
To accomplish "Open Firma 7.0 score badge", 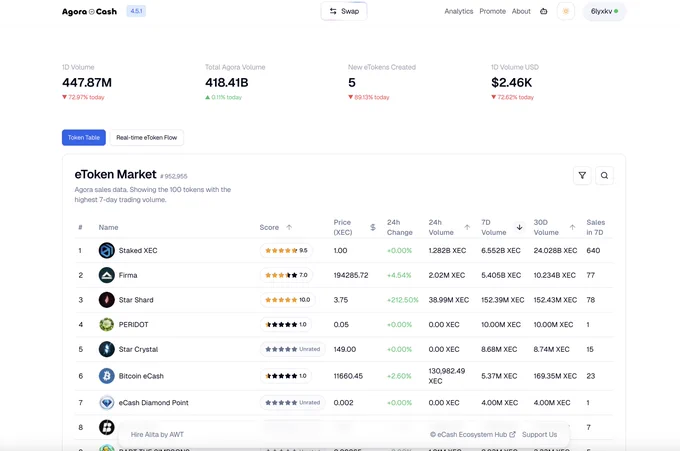I will pos(286,275).
